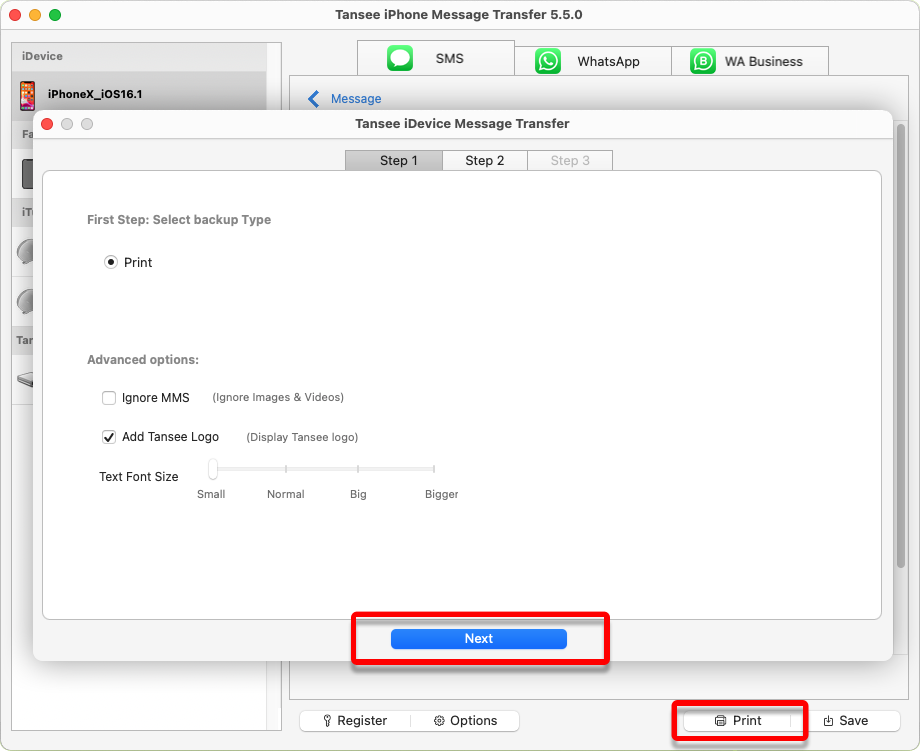Select the iPhoneX_iOS16.1 device icon
920x751 pixels.
27,96
